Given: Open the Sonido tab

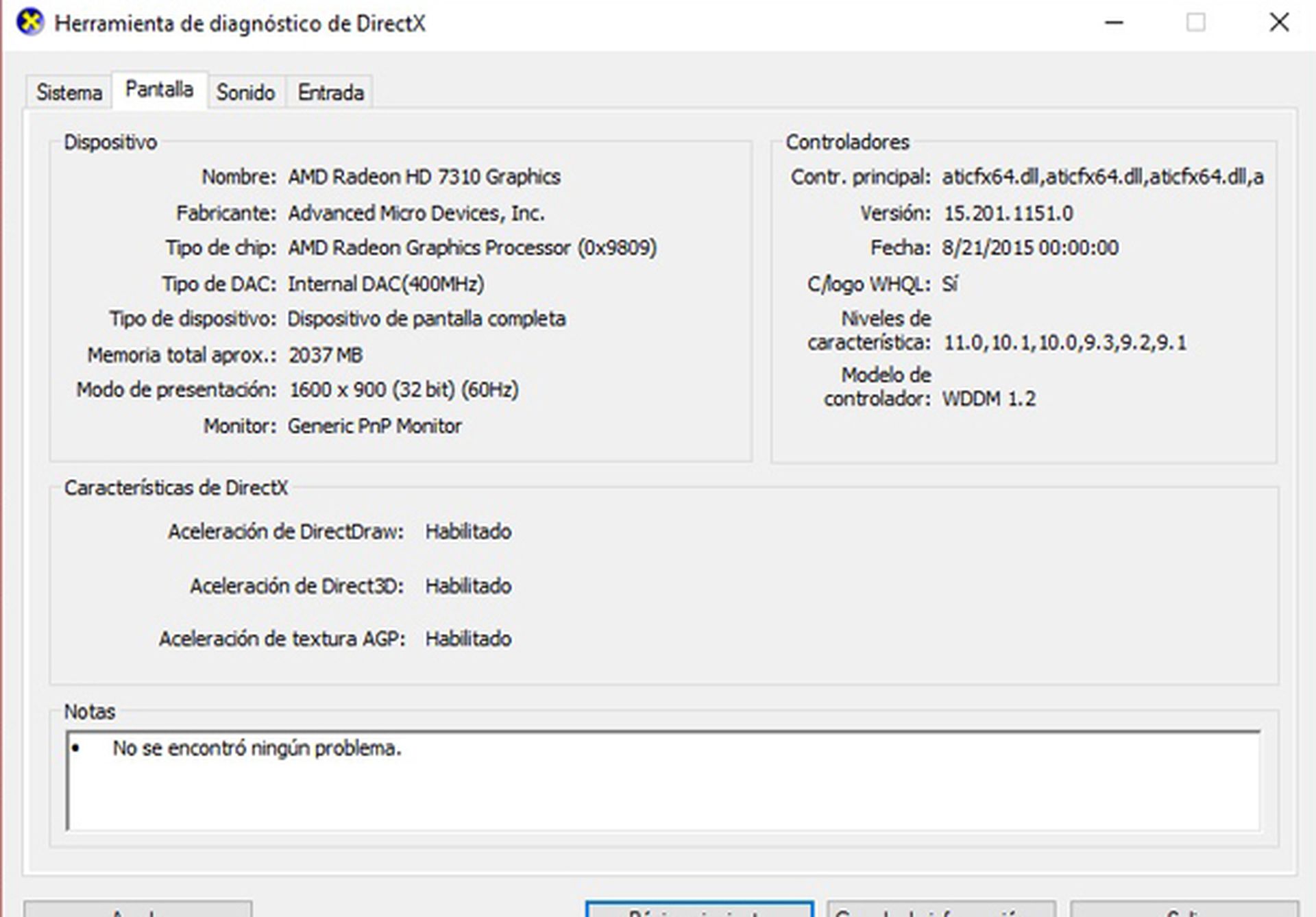Looking at the screenshot, I should point(245,91).
